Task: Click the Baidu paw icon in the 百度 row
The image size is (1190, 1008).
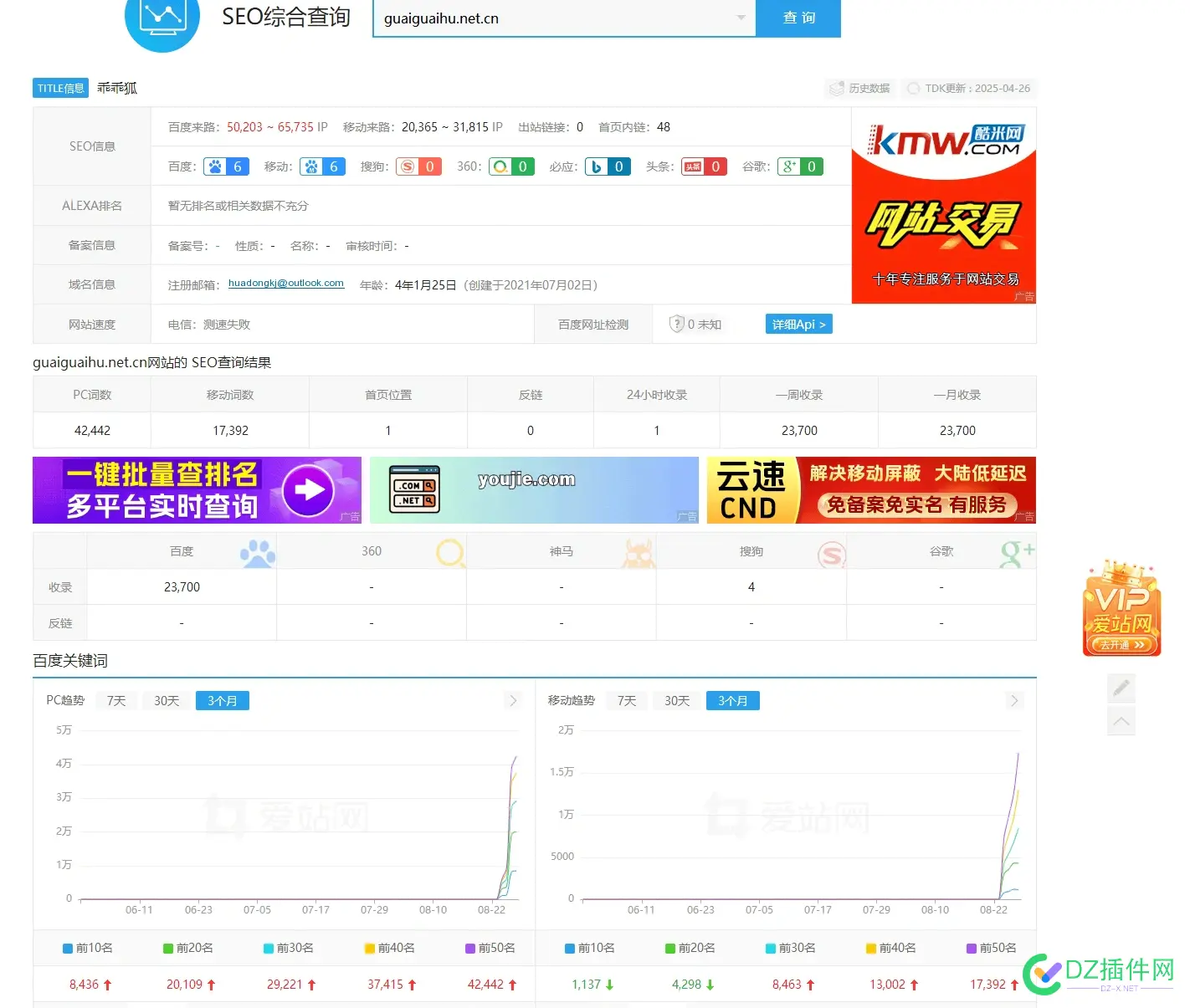Action: 216,166
